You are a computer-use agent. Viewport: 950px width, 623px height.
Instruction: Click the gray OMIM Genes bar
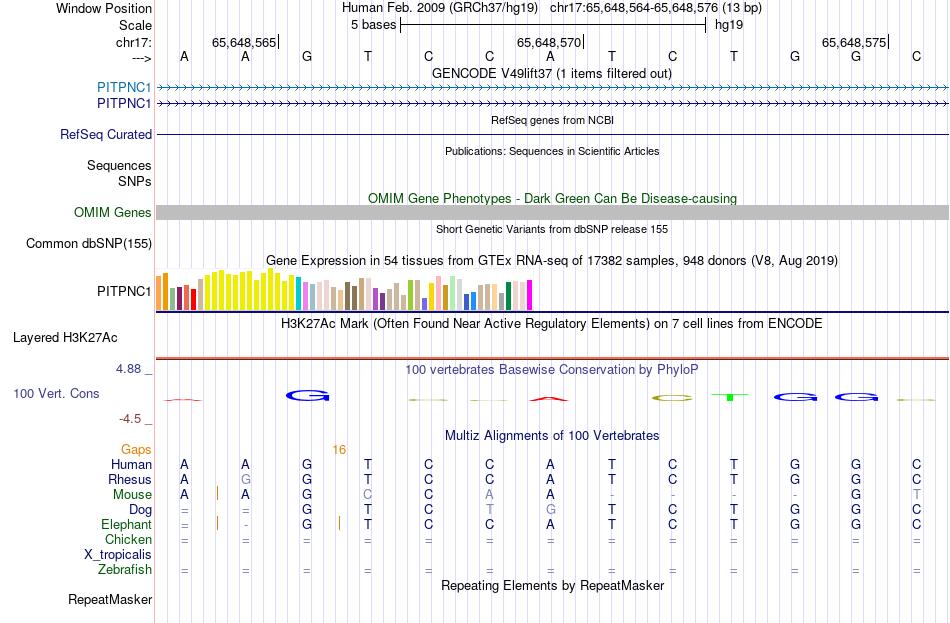point(553,212)
